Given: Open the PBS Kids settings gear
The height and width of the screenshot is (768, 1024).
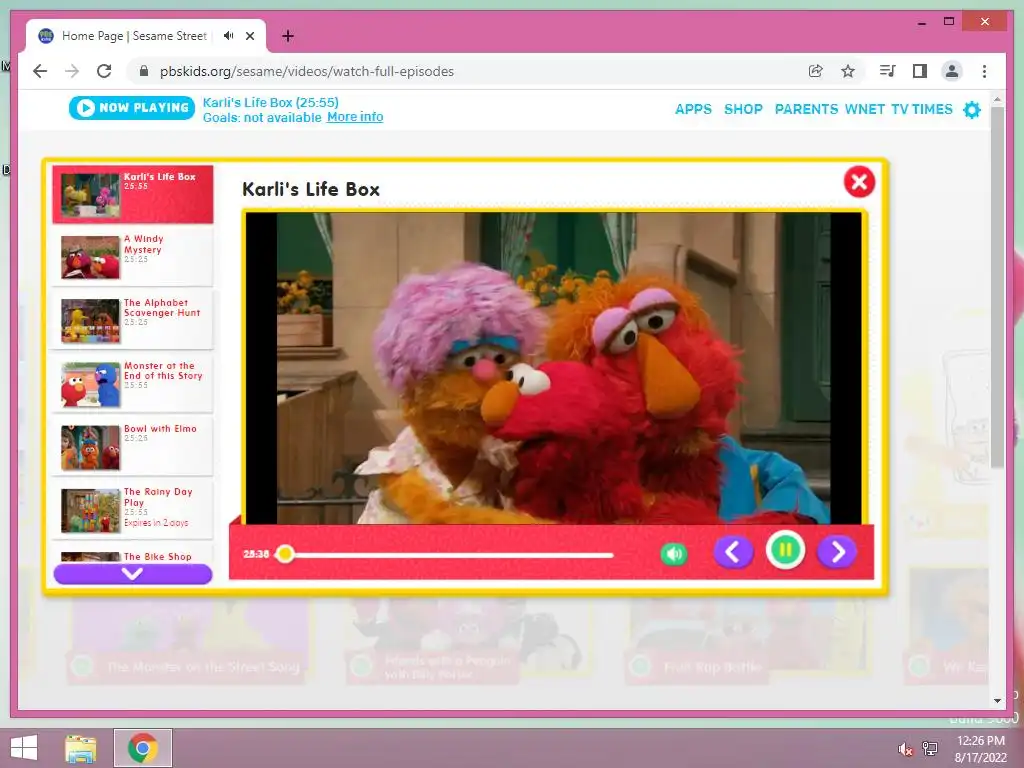Looking at the screenshot, I should pyautogui.click(x=972, y=109).
